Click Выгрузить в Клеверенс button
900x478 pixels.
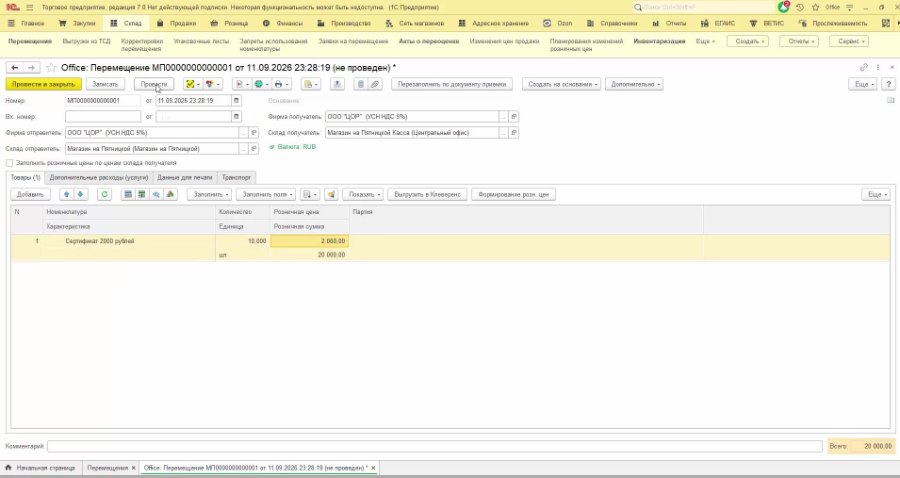(428, 195)
